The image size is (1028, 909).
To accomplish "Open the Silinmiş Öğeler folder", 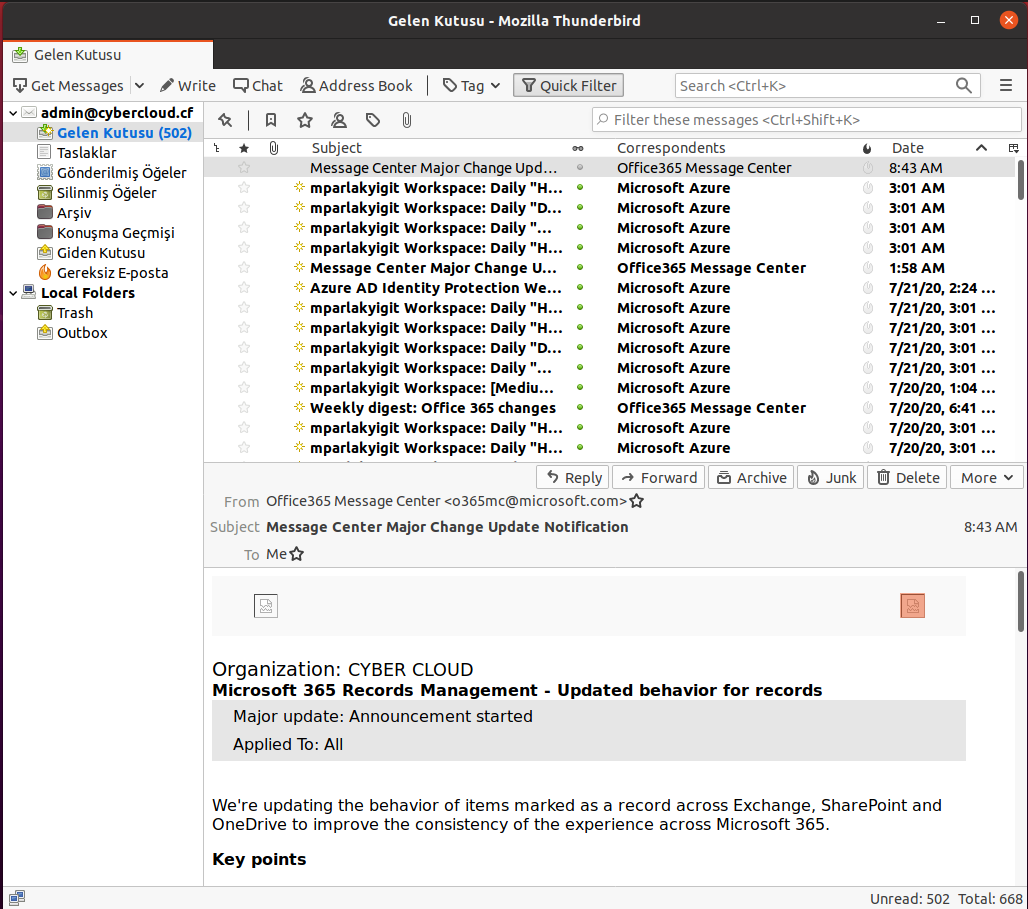I will point(106,193).
